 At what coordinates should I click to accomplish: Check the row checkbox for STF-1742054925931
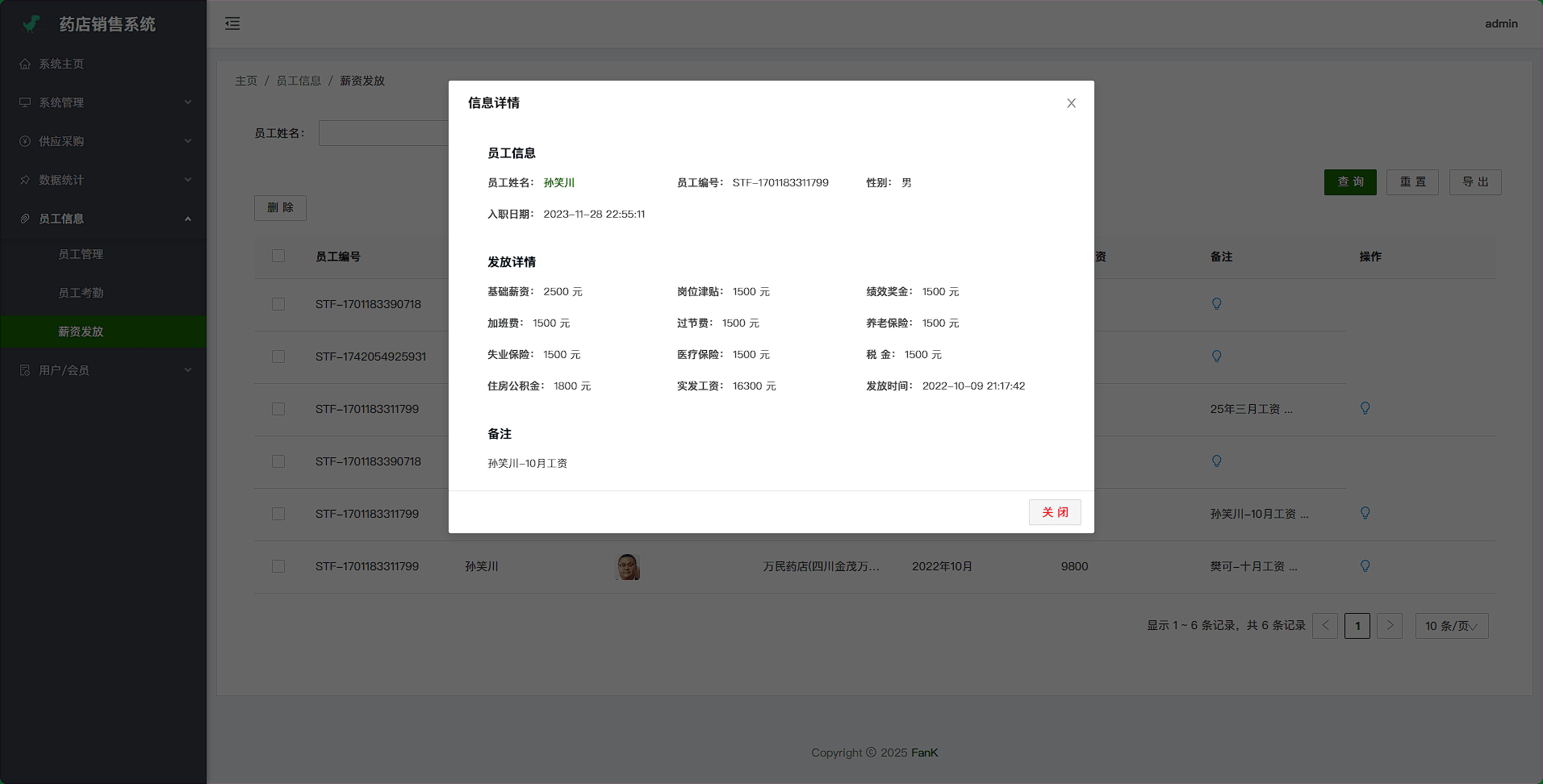[278, 357]
